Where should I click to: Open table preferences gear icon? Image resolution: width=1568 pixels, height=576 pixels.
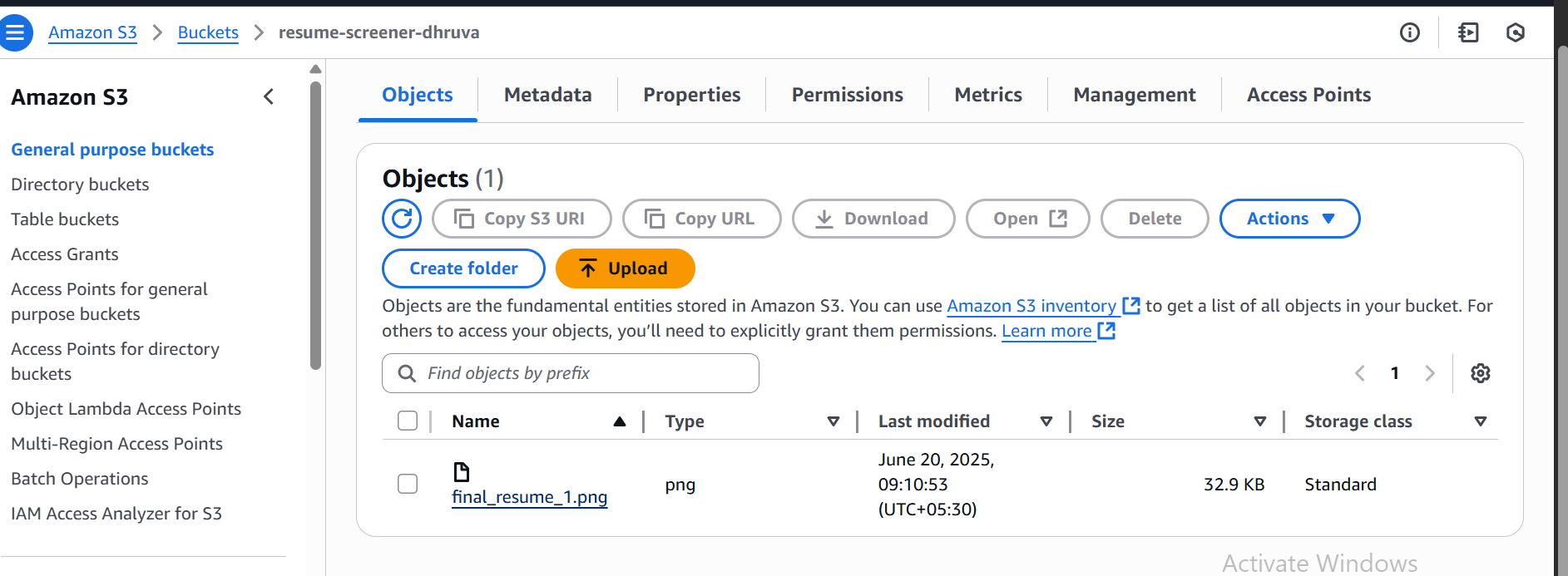(x=1480, y=373)
